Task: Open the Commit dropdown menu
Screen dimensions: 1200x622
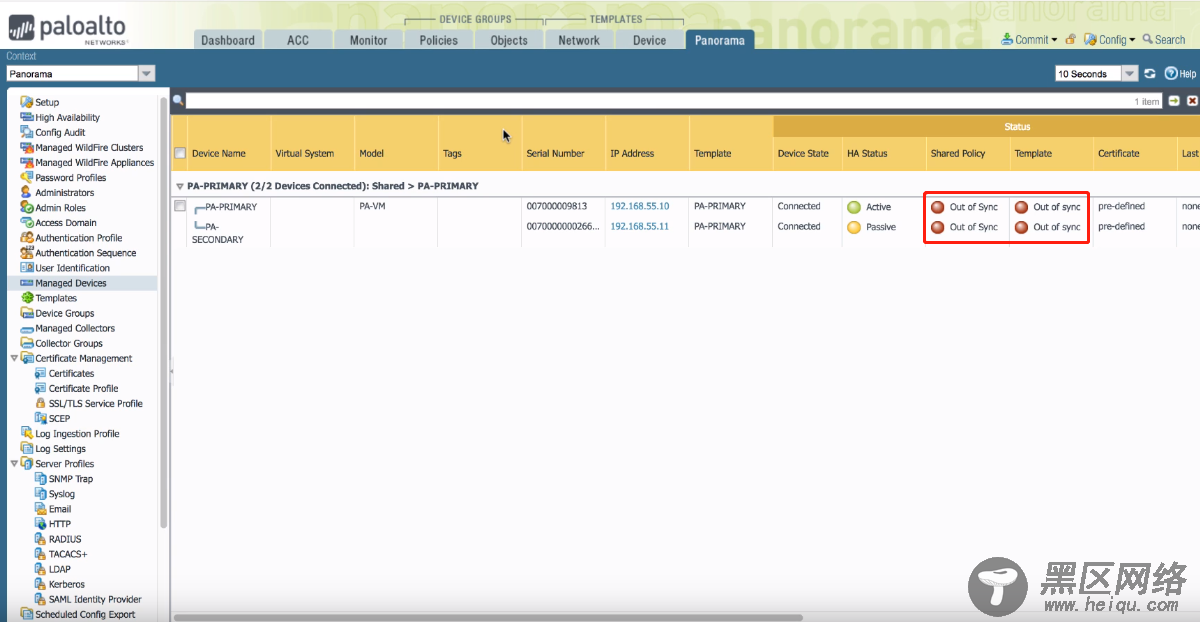Action: (x=1030, y=40)
